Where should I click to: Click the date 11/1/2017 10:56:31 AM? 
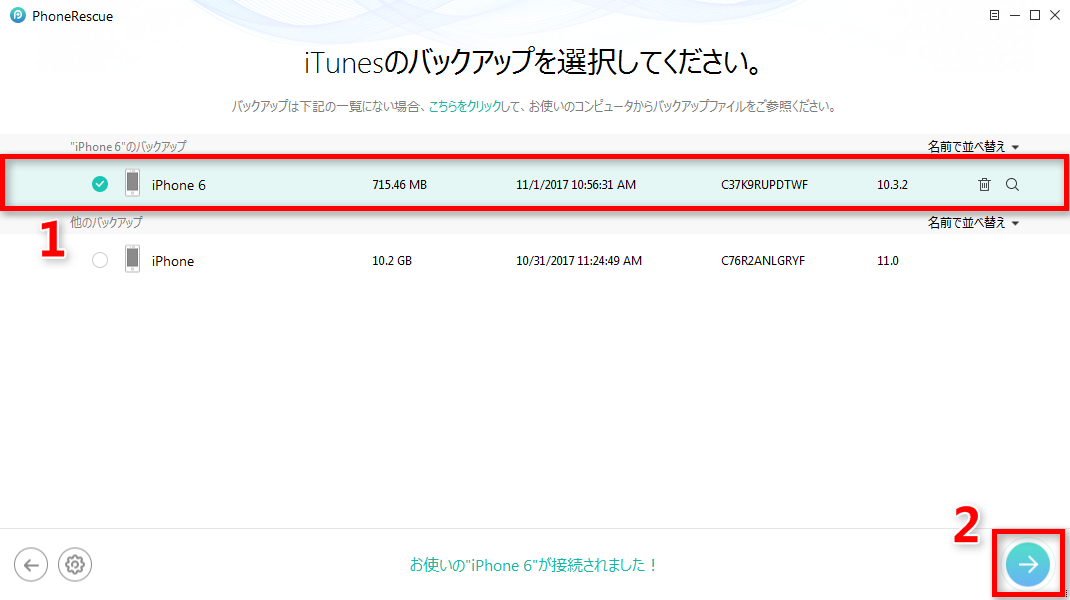coord(576,184)
